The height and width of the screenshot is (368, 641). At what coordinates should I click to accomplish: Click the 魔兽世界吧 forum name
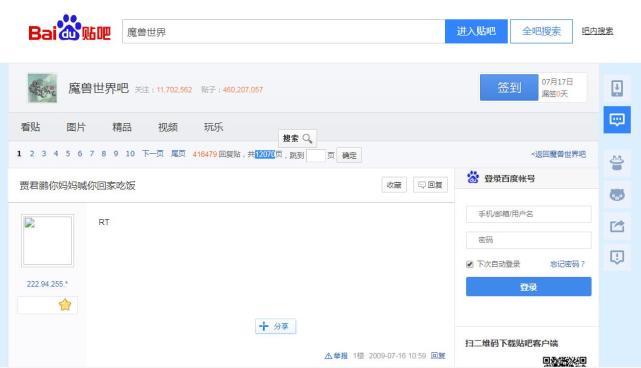99,88
